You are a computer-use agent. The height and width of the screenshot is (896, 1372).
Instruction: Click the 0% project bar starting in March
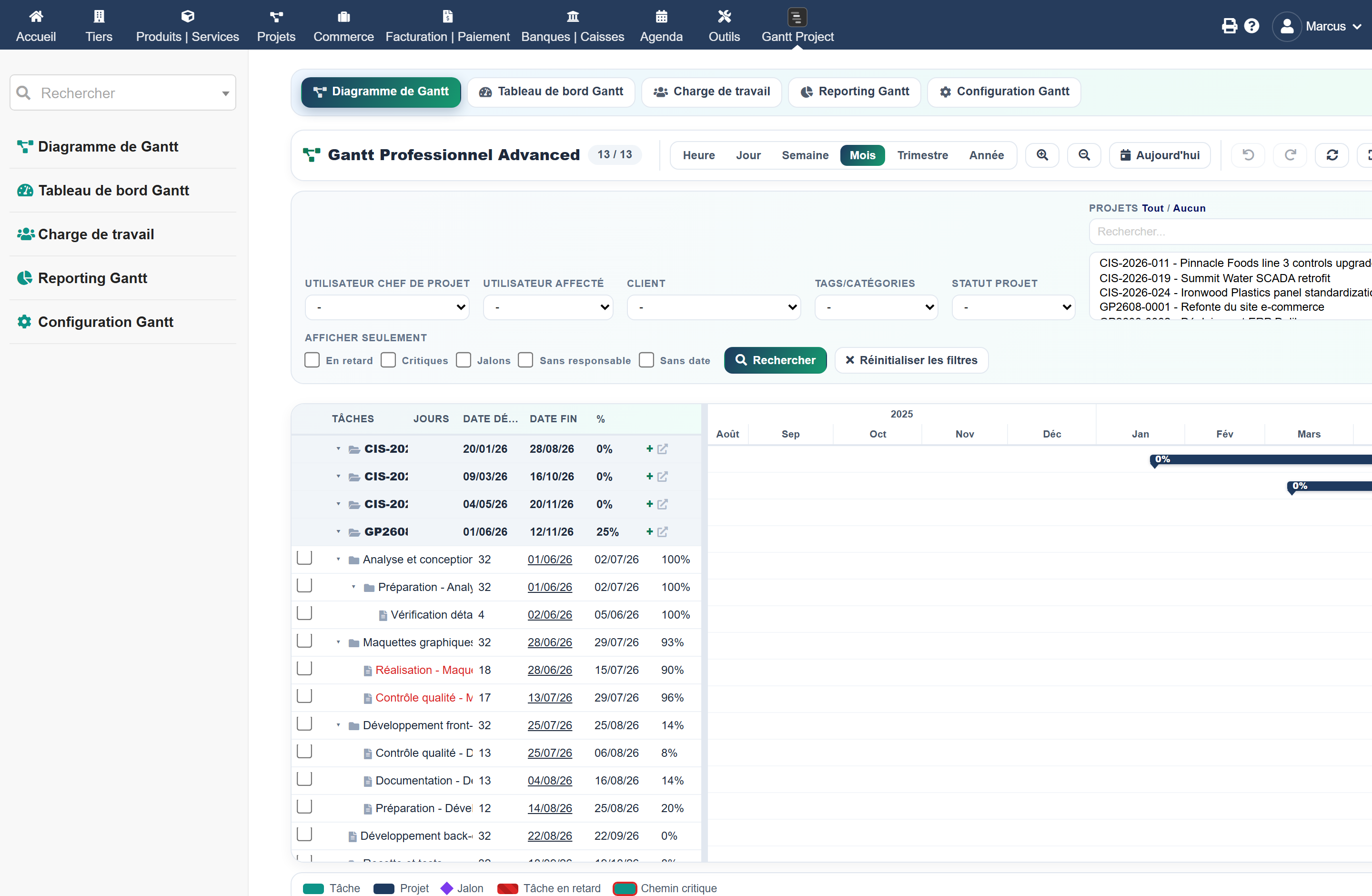tap(1330, 486)
